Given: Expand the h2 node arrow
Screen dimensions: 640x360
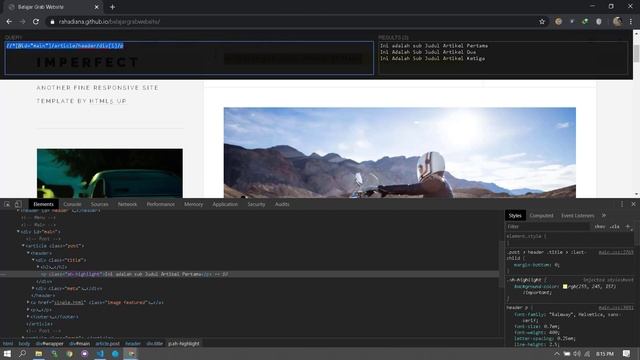Looking at the screenshot, I should point(38,267).
